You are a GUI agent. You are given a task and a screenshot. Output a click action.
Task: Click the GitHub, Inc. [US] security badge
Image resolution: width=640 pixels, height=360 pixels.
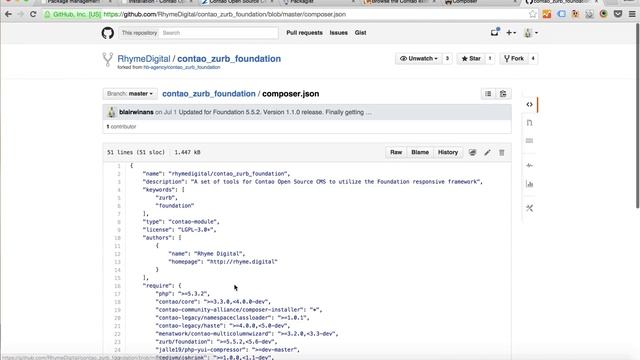click(x=73, y=14)
